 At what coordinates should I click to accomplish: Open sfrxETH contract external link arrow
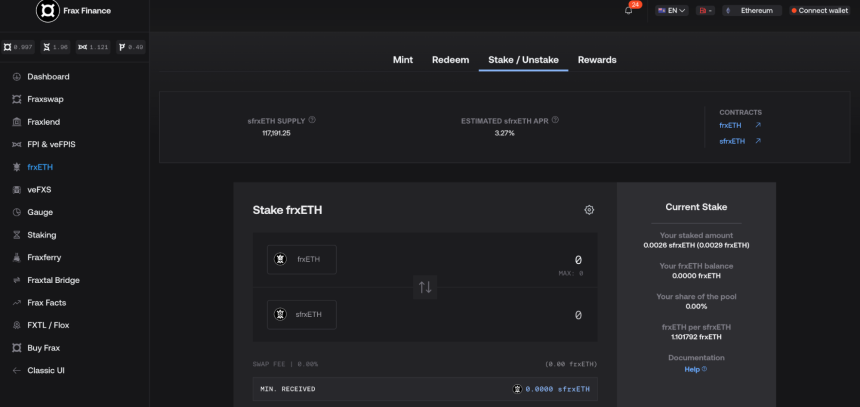click(758, 141)
